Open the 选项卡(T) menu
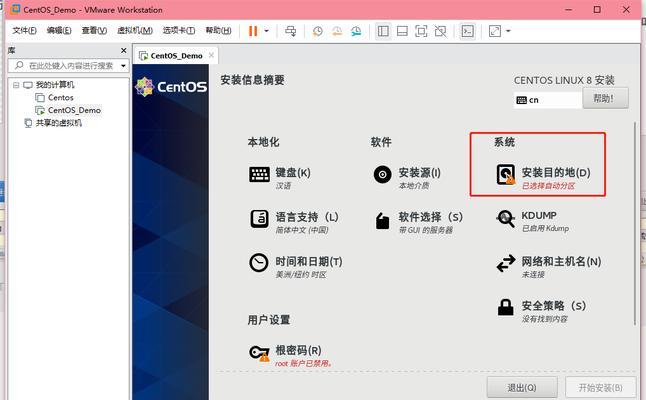The width and height of the screenshot is (646, 400). (x=178, y=30)
